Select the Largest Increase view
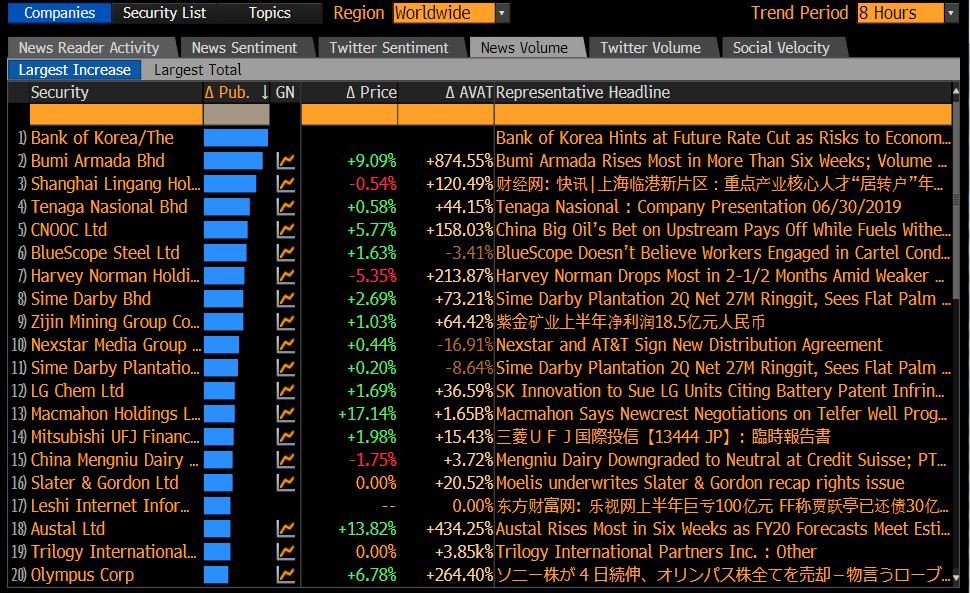 [x=75, y=70]
